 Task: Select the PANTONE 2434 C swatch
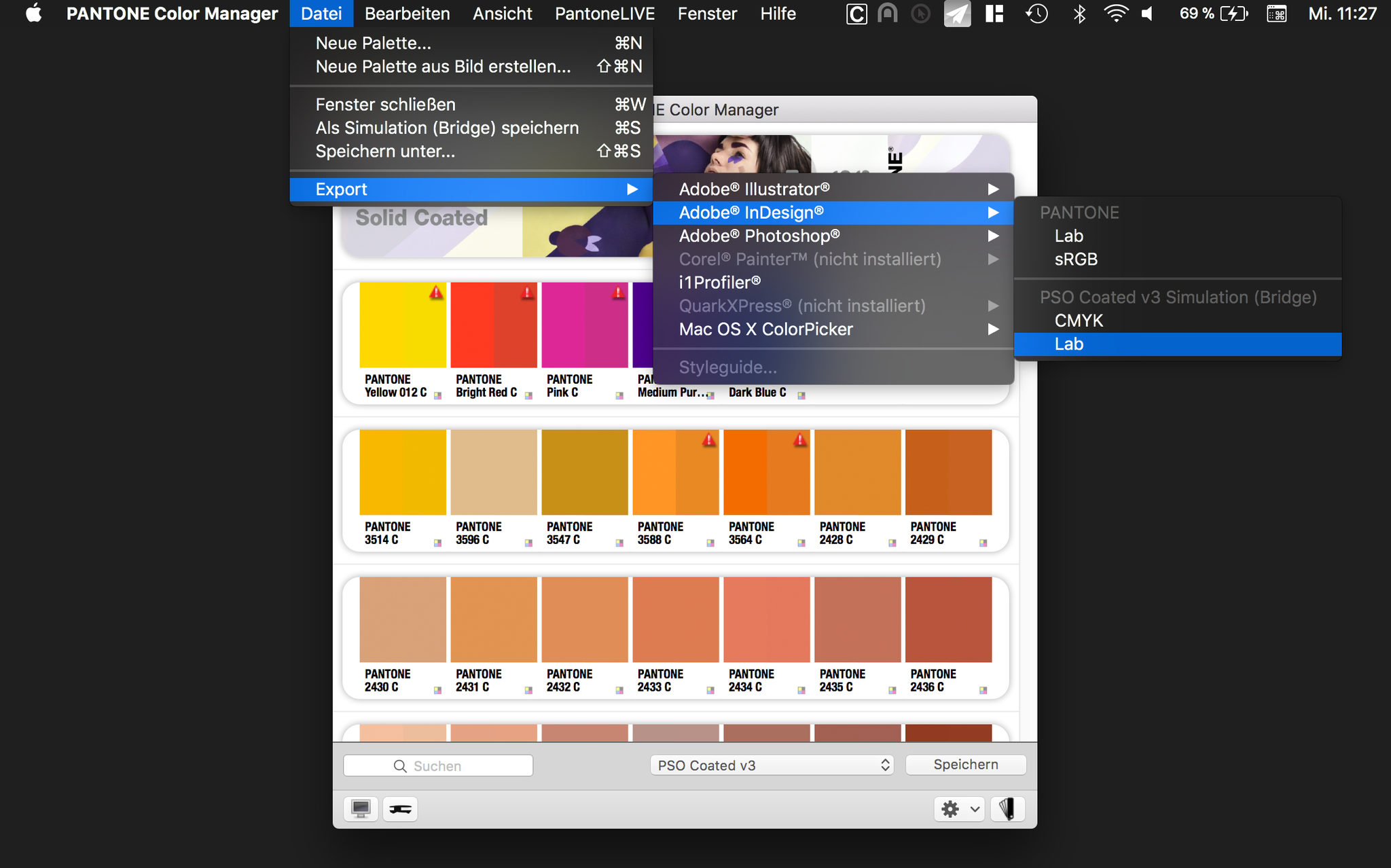(767, 619)
